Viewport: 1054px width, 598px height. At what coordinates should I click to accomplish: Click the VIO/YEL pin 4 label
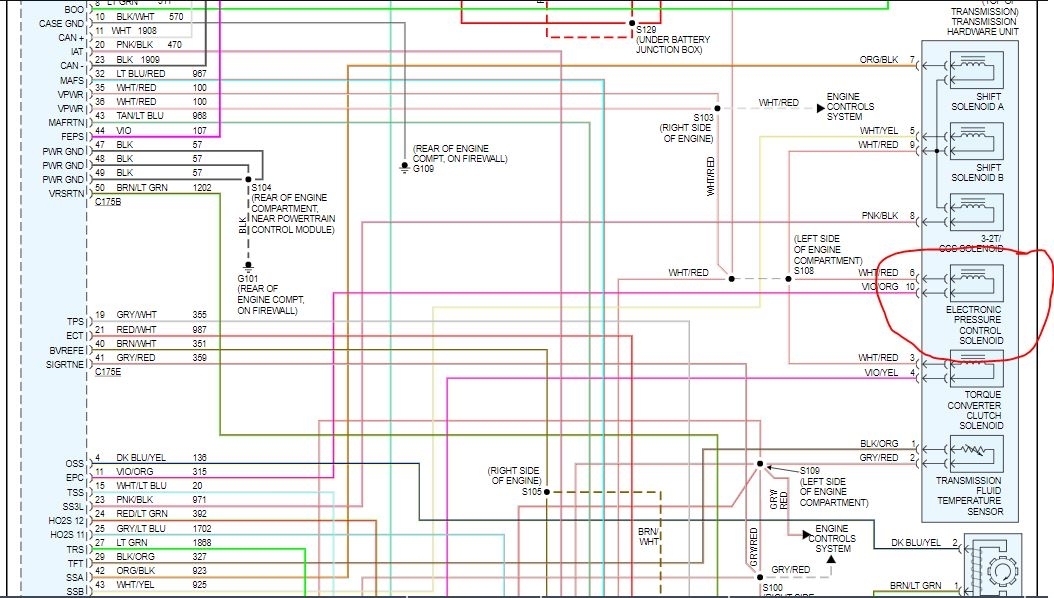[890, 372]
